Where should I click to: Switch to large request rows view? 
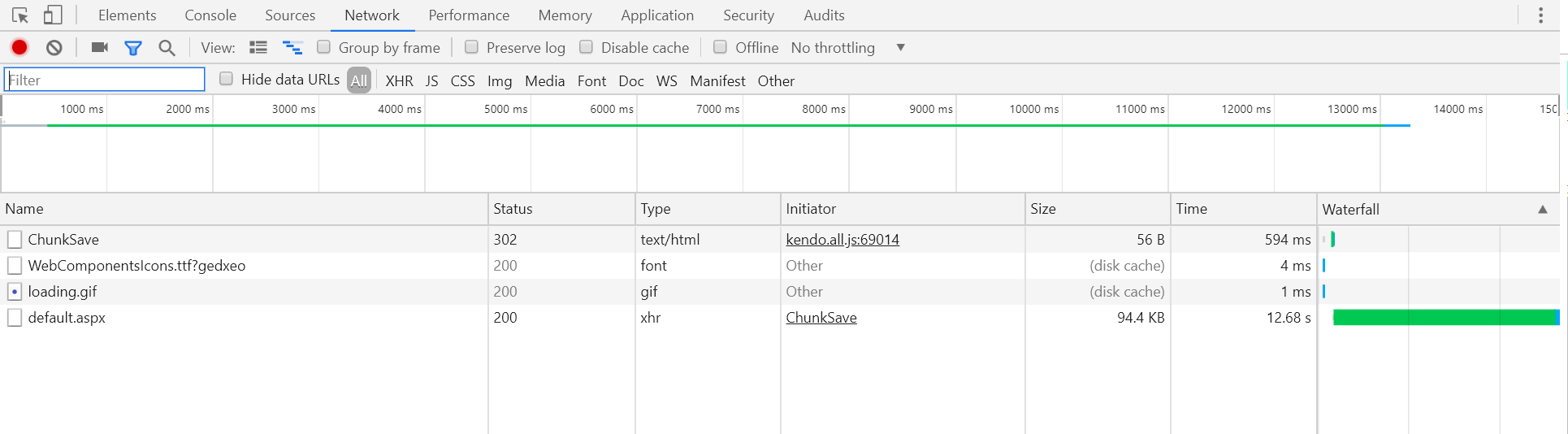click(x=258, y=47)
